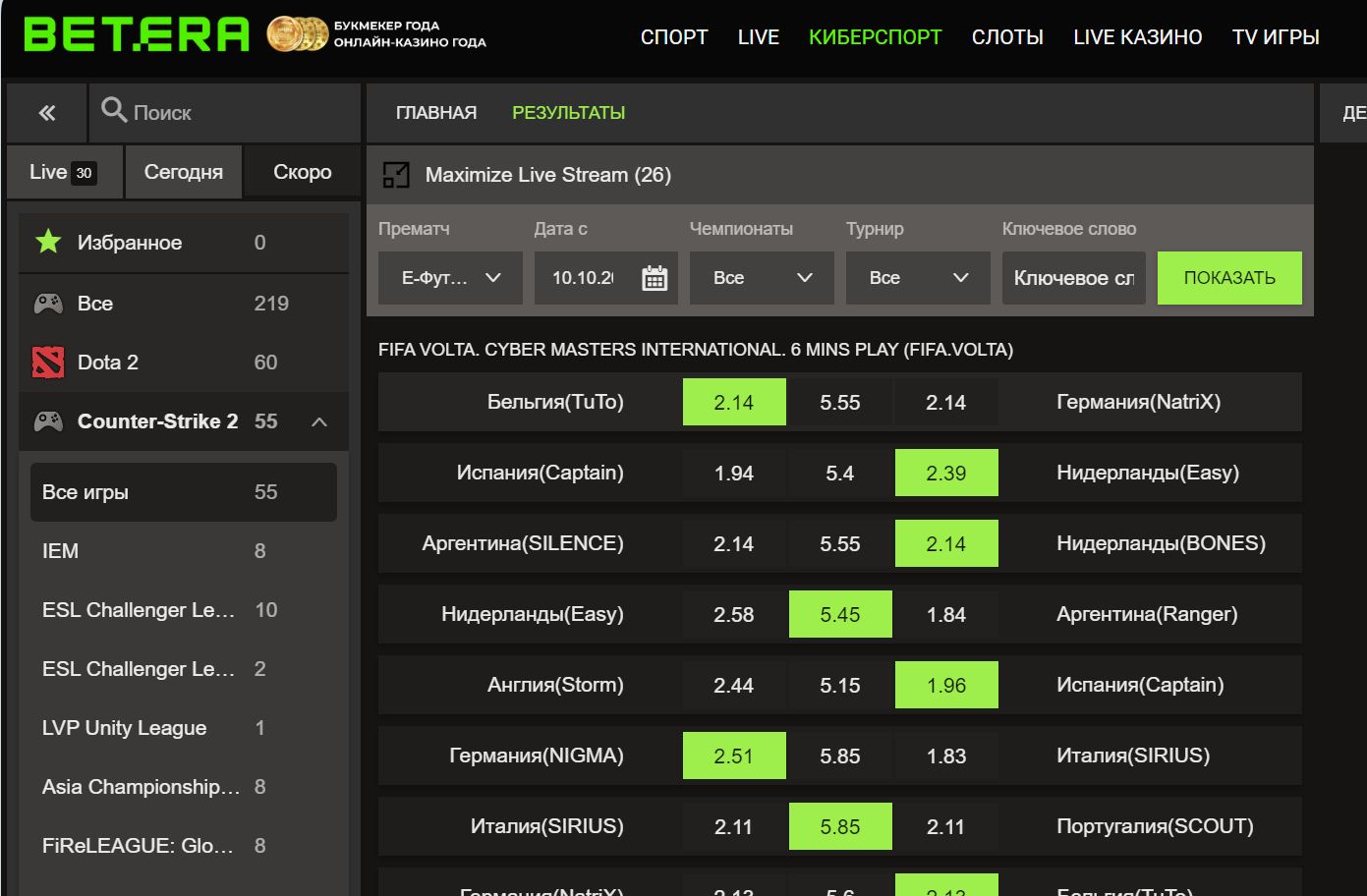Image resolution: width=1367 pixels, height=896 pixels.
Task: Click the Дата с date field
Action: 606,278
